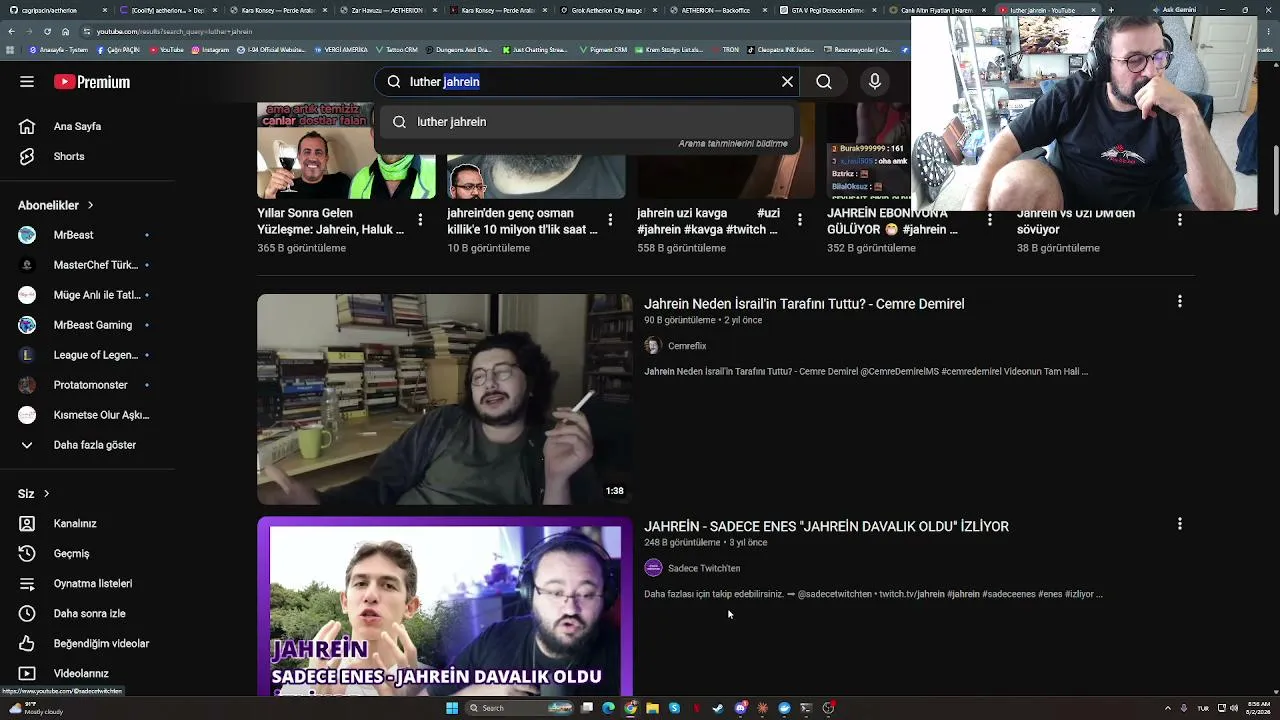
Task: Open the YouTube hamburger guide menu
Action: click(27, 82)
